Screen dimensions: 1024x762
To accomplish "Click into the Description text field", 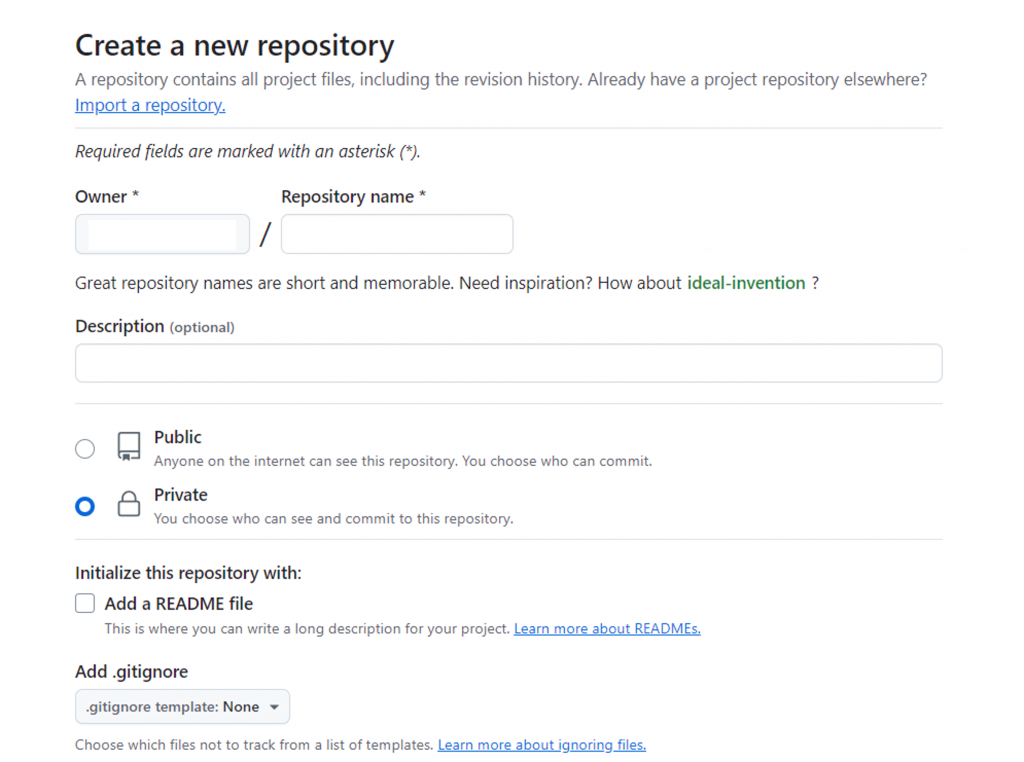I will tap(508, 363).
